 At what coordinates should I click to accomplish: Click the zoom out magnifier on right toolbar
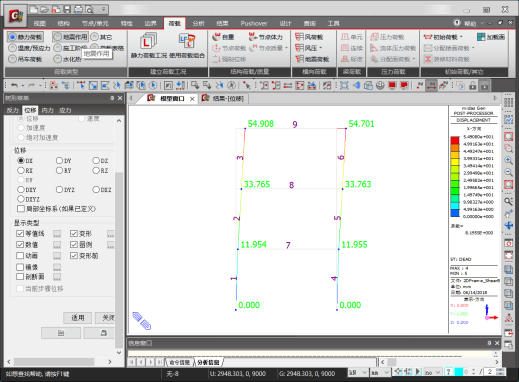[x=508, y=172]
